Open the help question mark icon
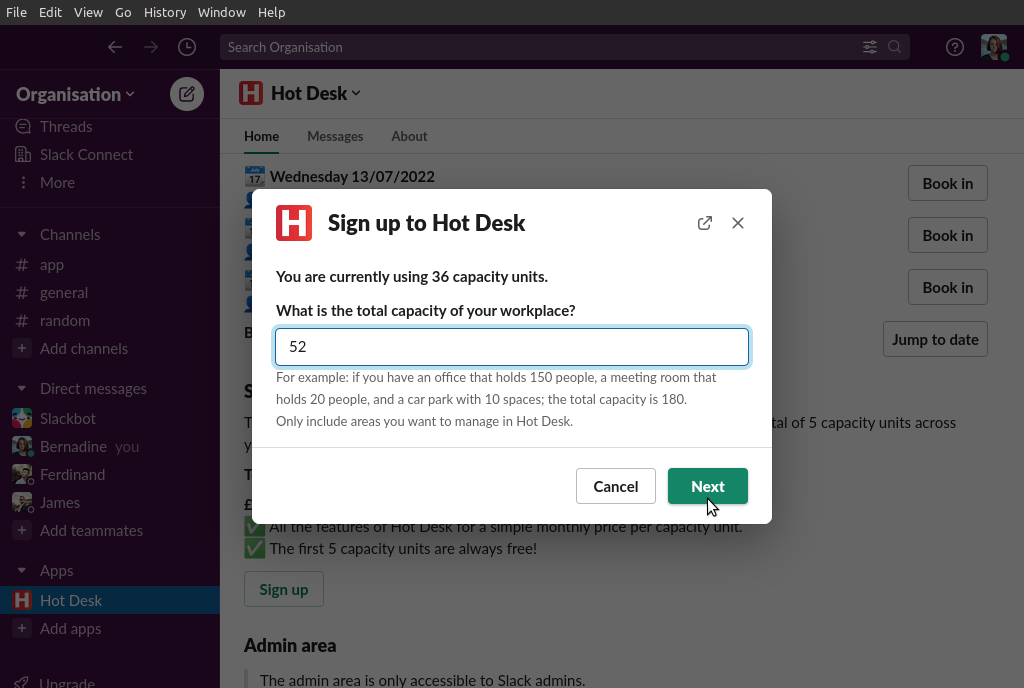Screen dimensions: 1024x688 click(x=955, y=47)
